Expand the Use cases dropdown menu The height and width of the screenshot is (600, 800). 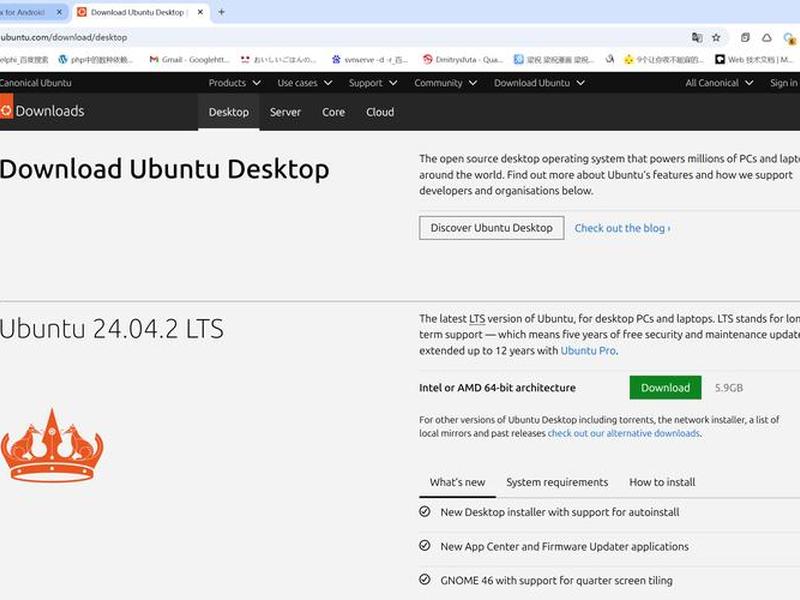(305, 83)
